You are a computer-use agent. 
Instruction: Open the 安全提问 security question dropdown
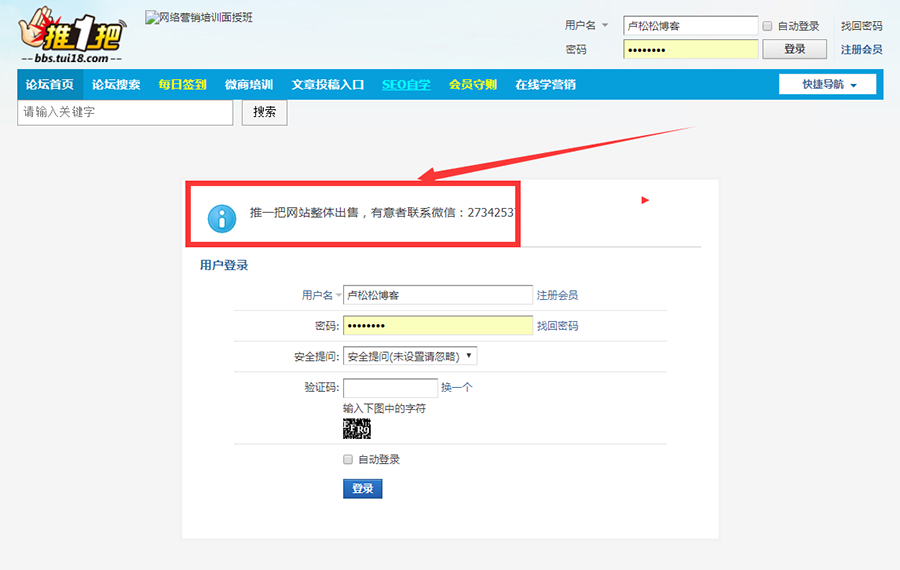click(410, 356)
